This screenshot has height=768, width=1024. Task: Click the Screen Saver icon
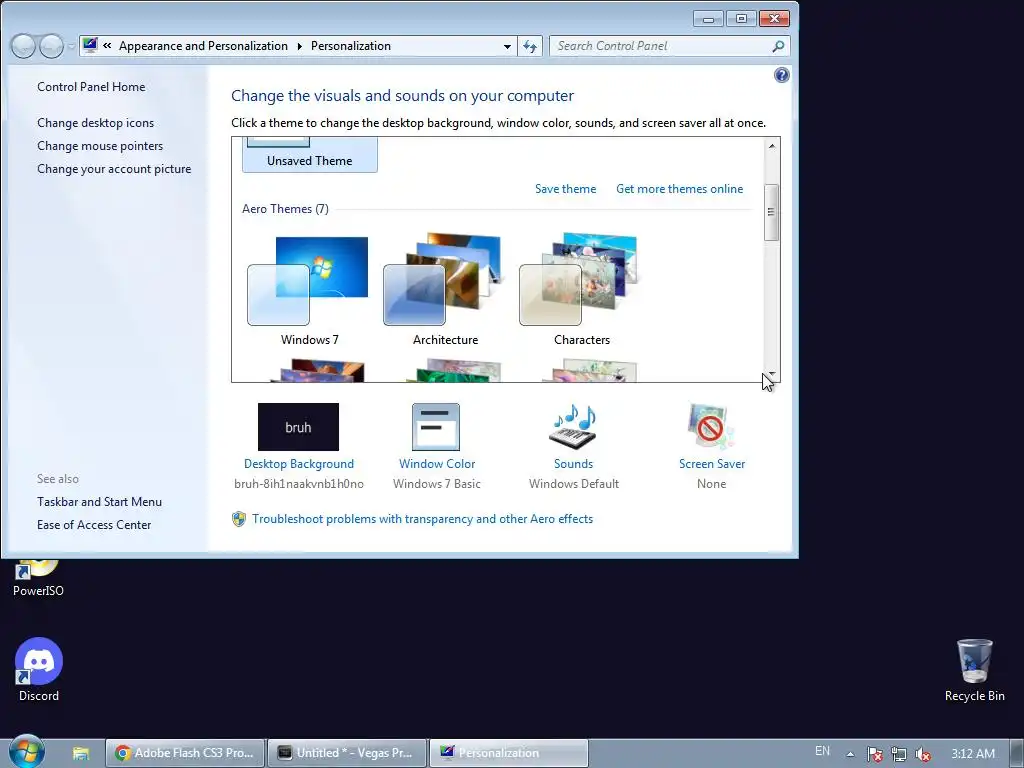point(711,426)
